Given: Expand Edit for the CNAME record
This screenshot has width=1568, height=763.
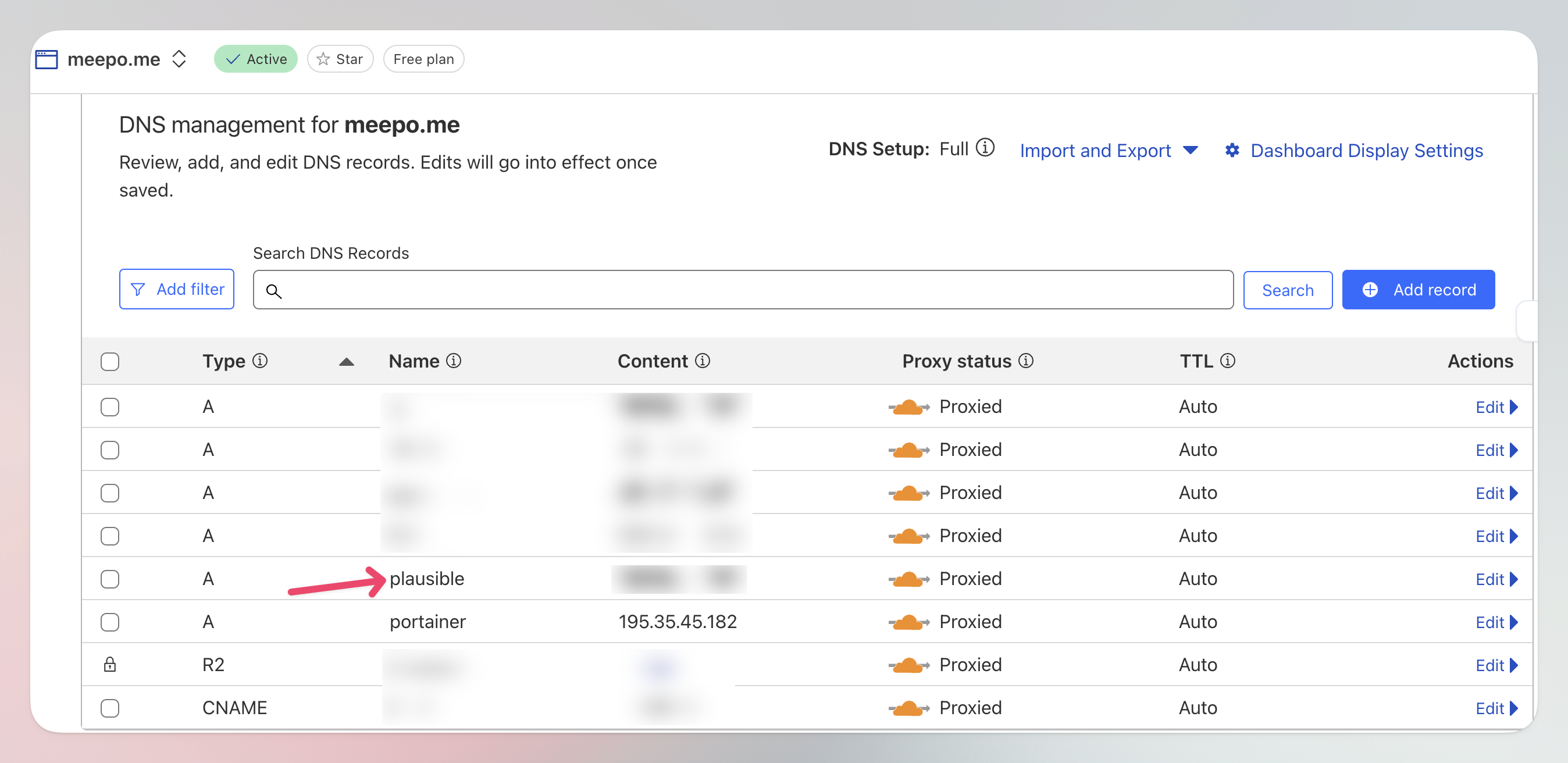Looking at the screenshot, I should click(1497, 709).
